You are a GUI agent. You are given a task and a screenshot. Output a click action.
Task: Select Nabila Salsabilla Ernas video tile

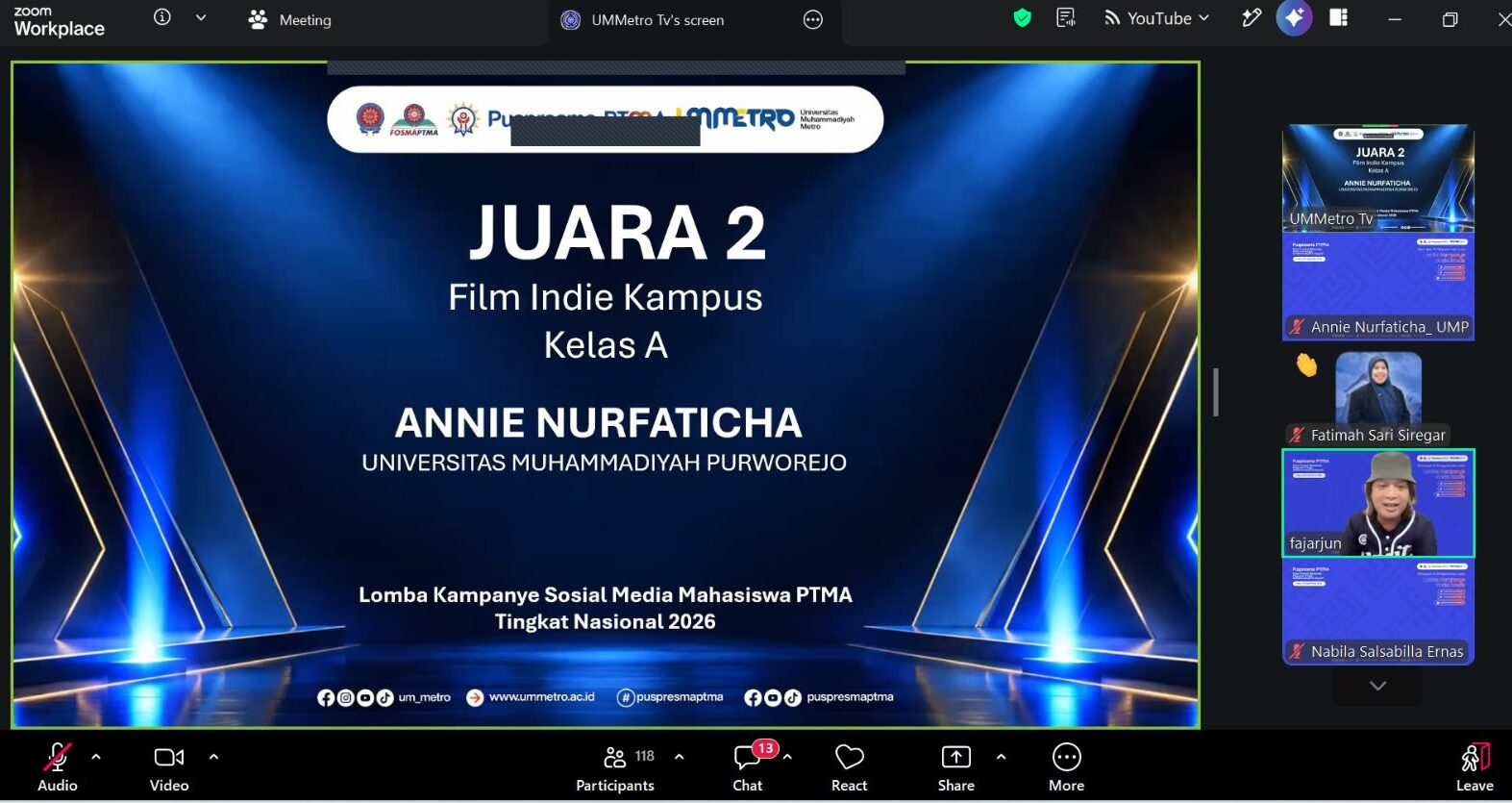click(1378, 612)
